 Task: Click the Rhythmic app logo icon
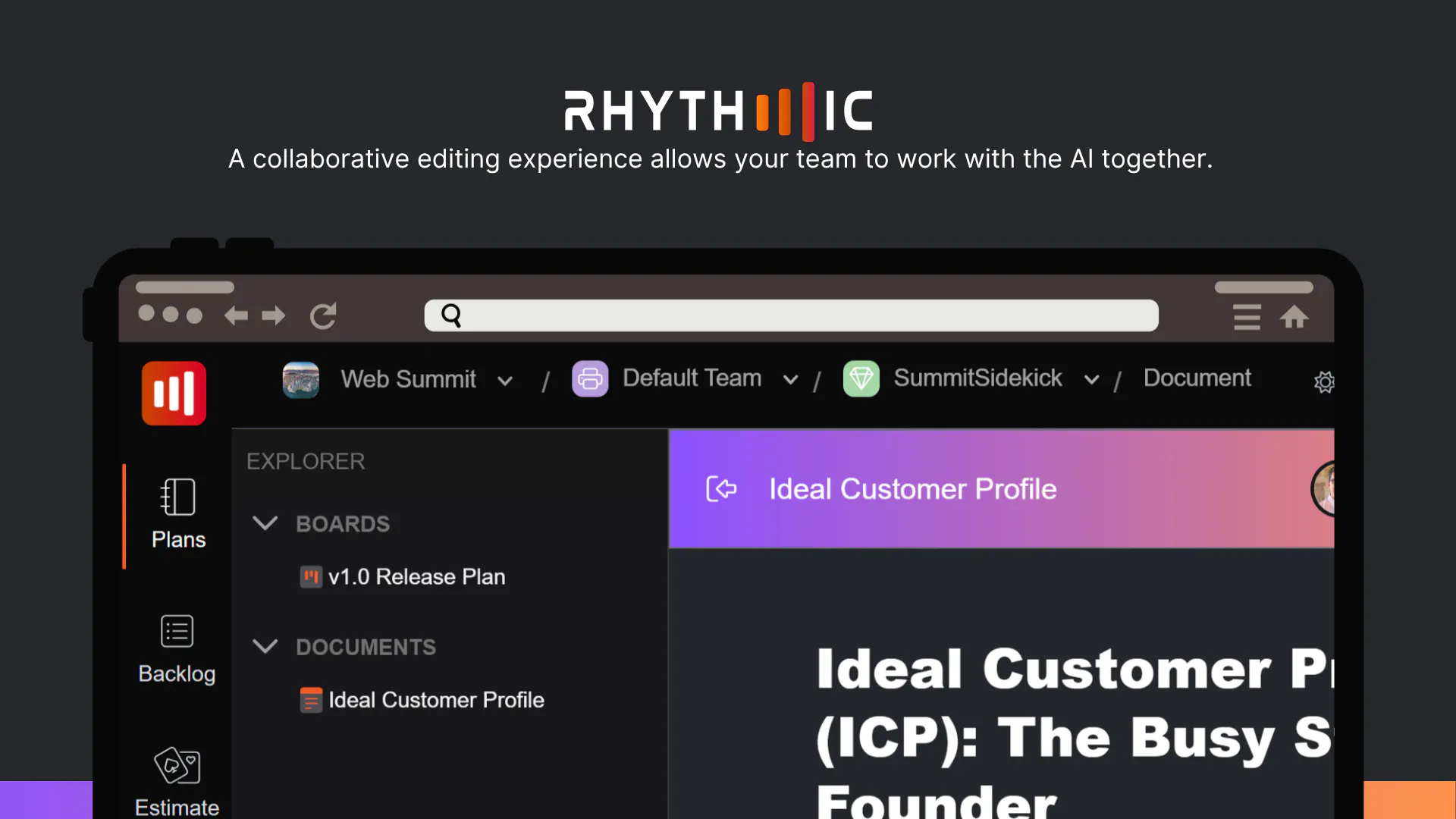174,393
